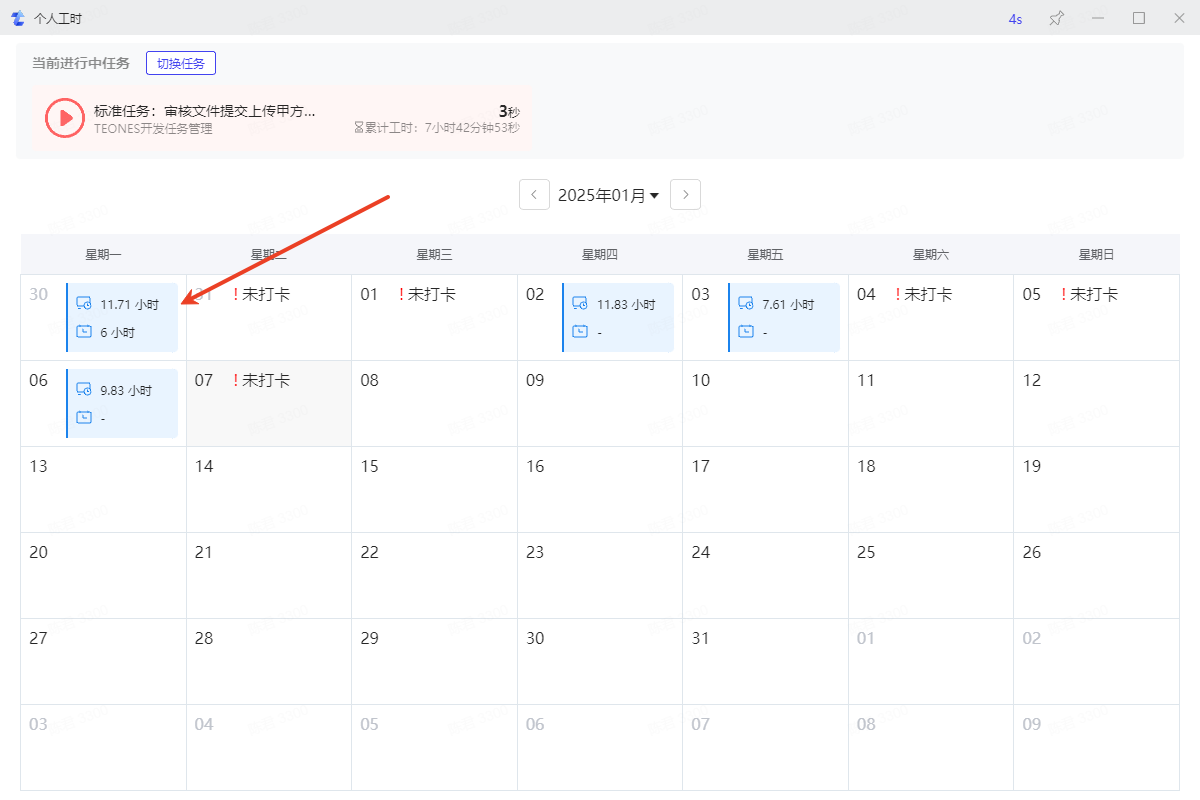Click the attendance icon next to 9.83 小时
1200x800 pixels.
pos(84,390)
